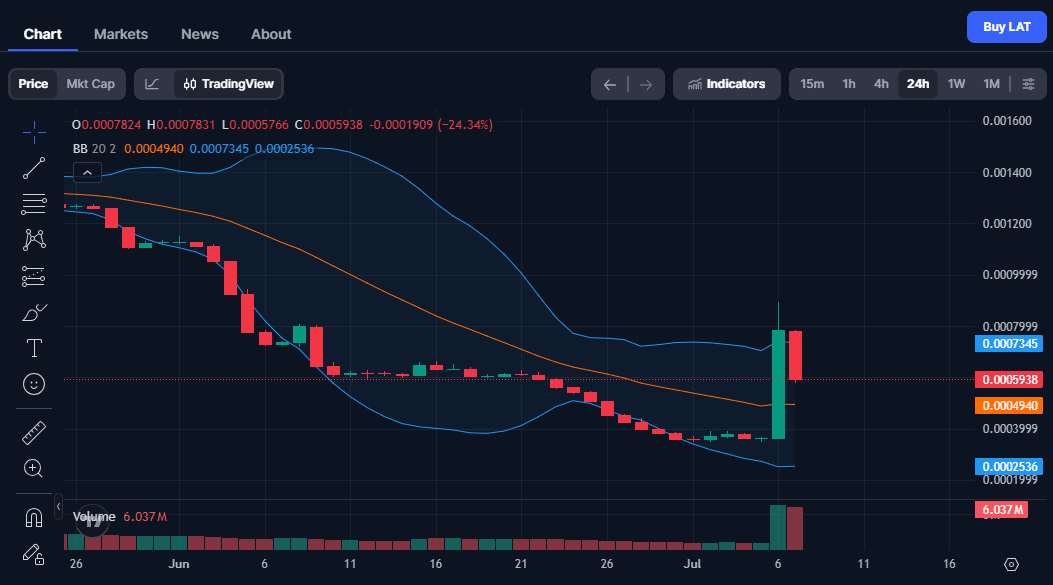This screenshot has height=585, width=1053.
Task: Open the Chart tab
Action: (43, 34)
